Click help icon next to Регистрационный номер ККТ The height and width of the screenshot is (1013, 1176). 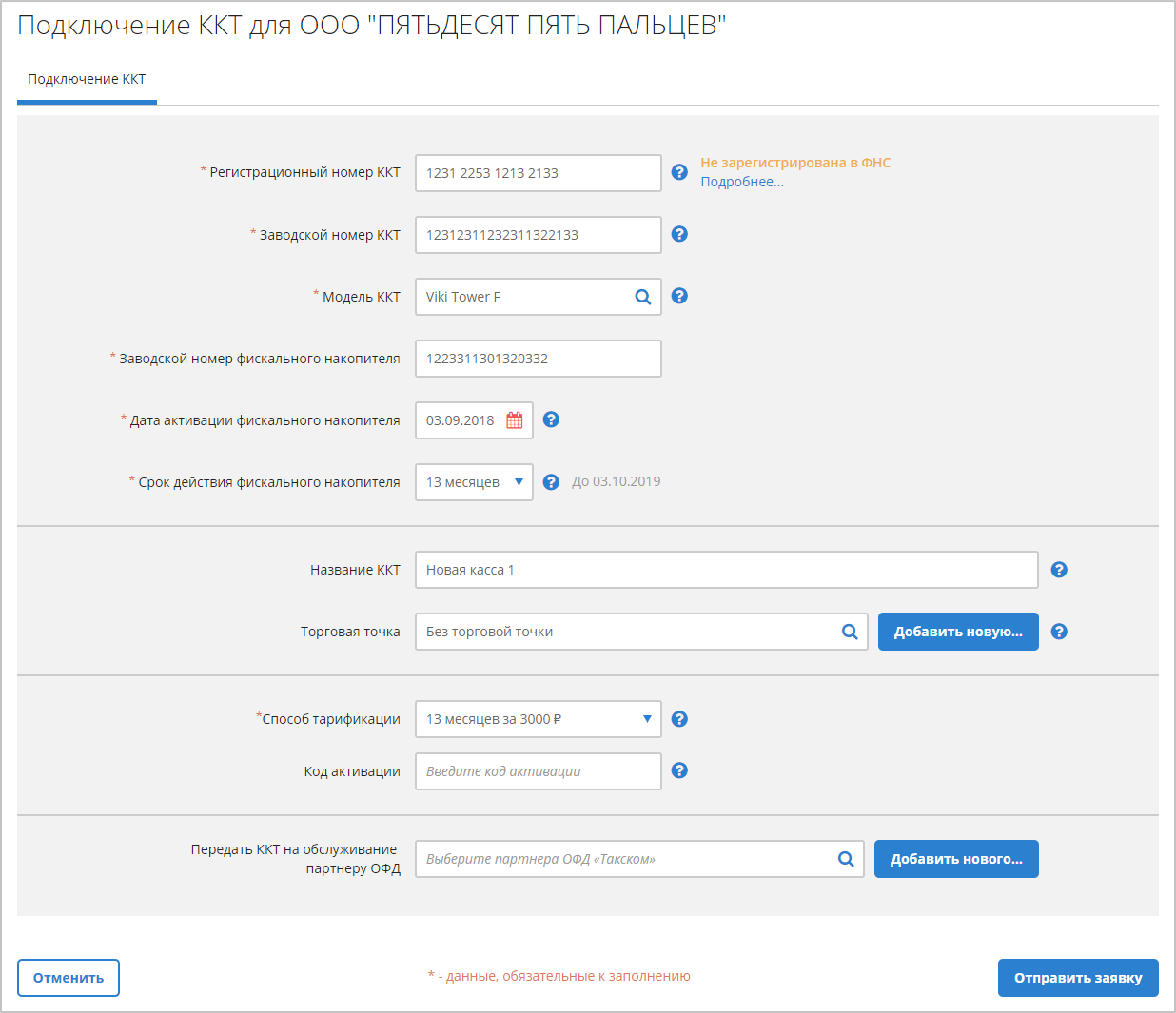pyautogui.click(x=679, y=172)
